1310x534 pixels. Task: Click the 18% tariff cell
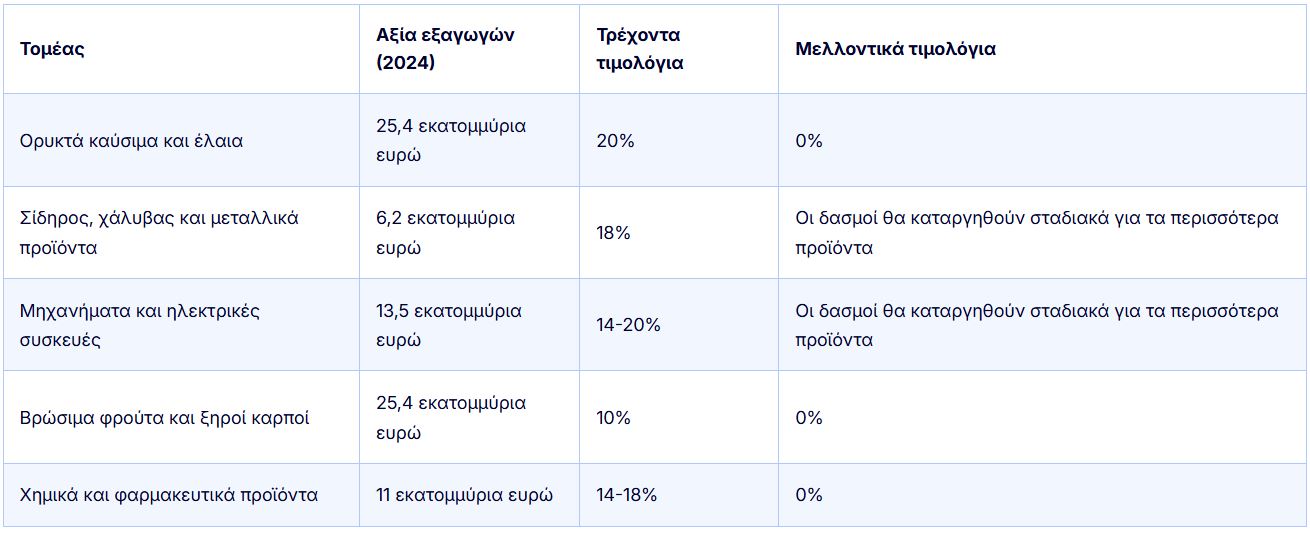pyautogui.click(x=613, y=233)
